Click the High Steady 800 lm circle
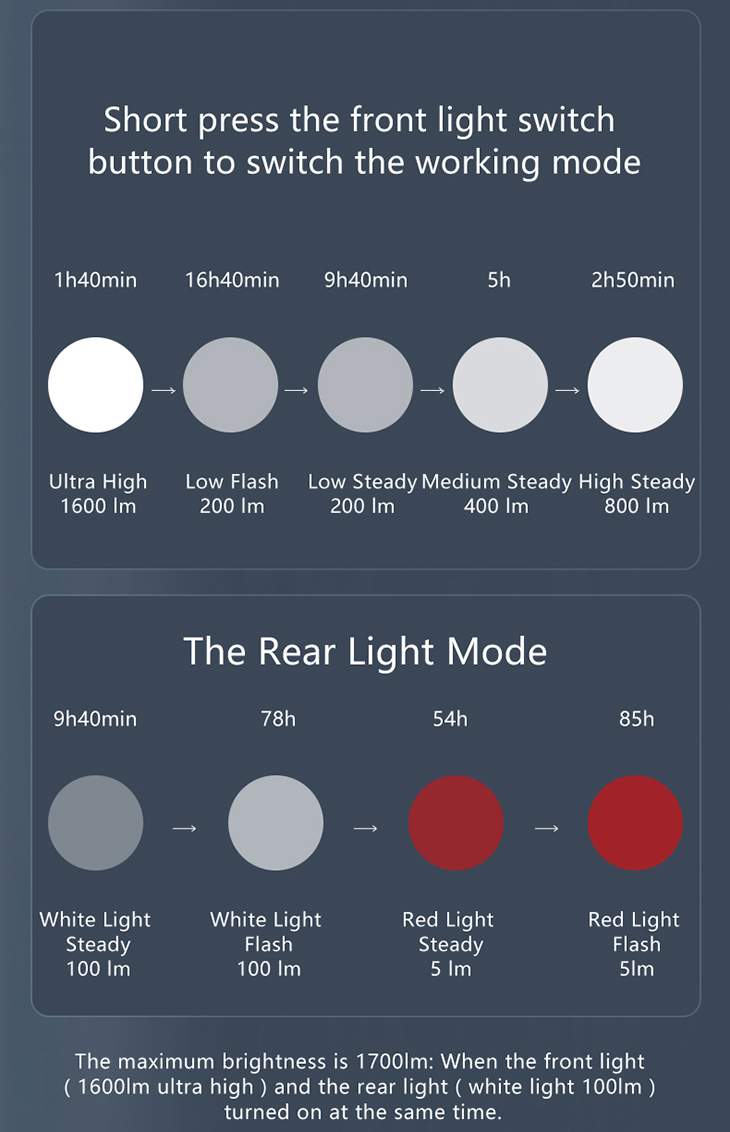Viewport: 730px width, 1132px height. [x=635, y=385]
